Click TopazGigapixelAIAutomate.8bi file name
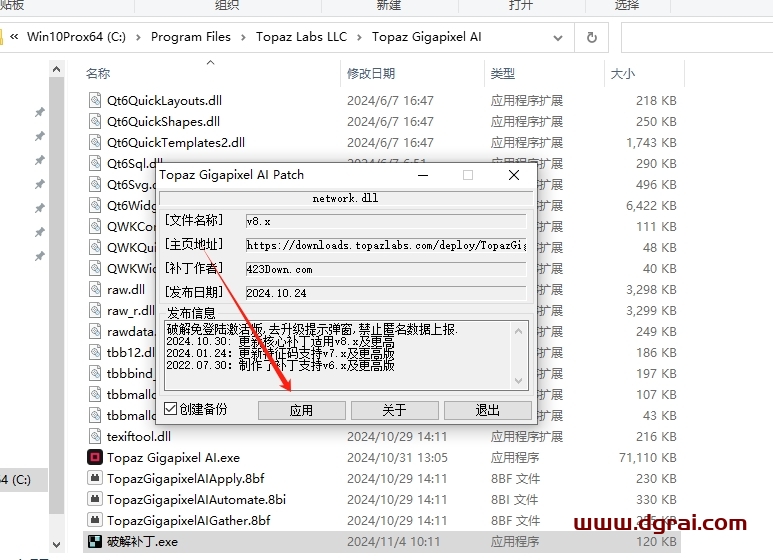 (x=196, y=500)
